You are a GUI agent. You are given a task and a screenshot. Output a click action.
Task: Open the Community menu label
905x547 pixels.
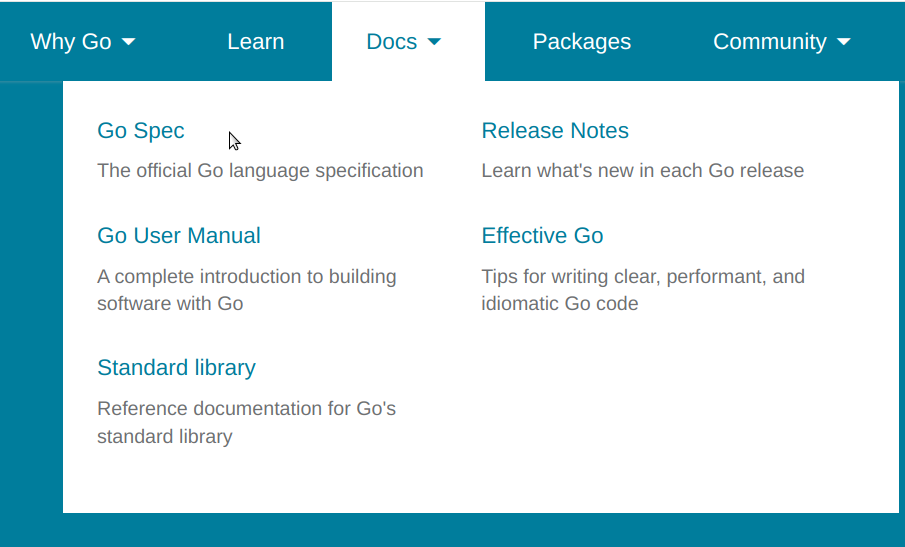769,42
